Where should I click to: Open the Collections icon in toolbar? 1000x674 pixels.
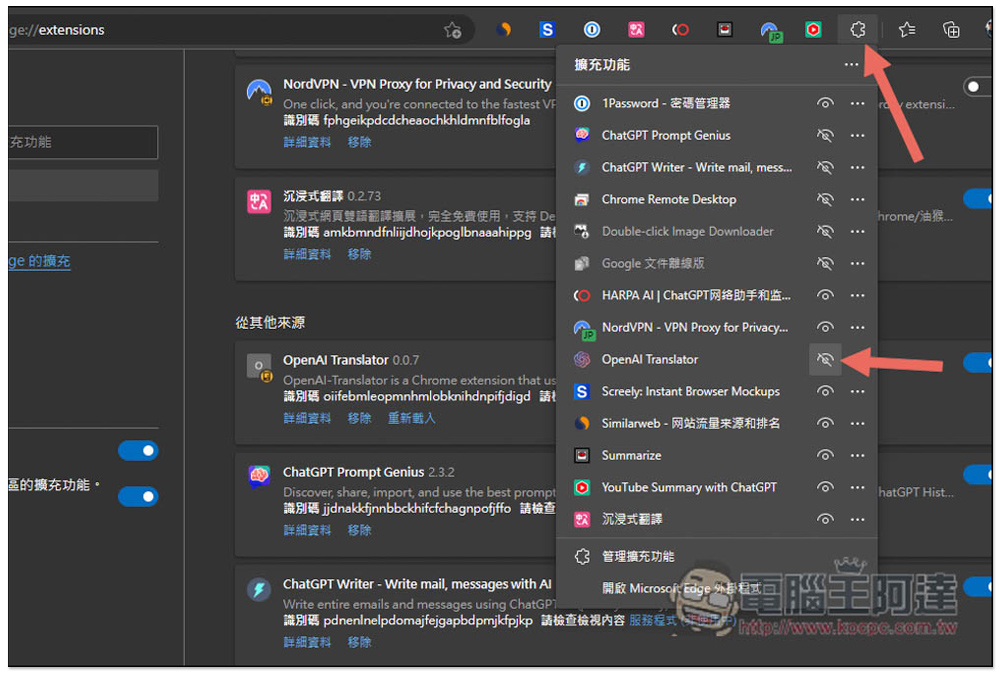[x=951, y=29]
